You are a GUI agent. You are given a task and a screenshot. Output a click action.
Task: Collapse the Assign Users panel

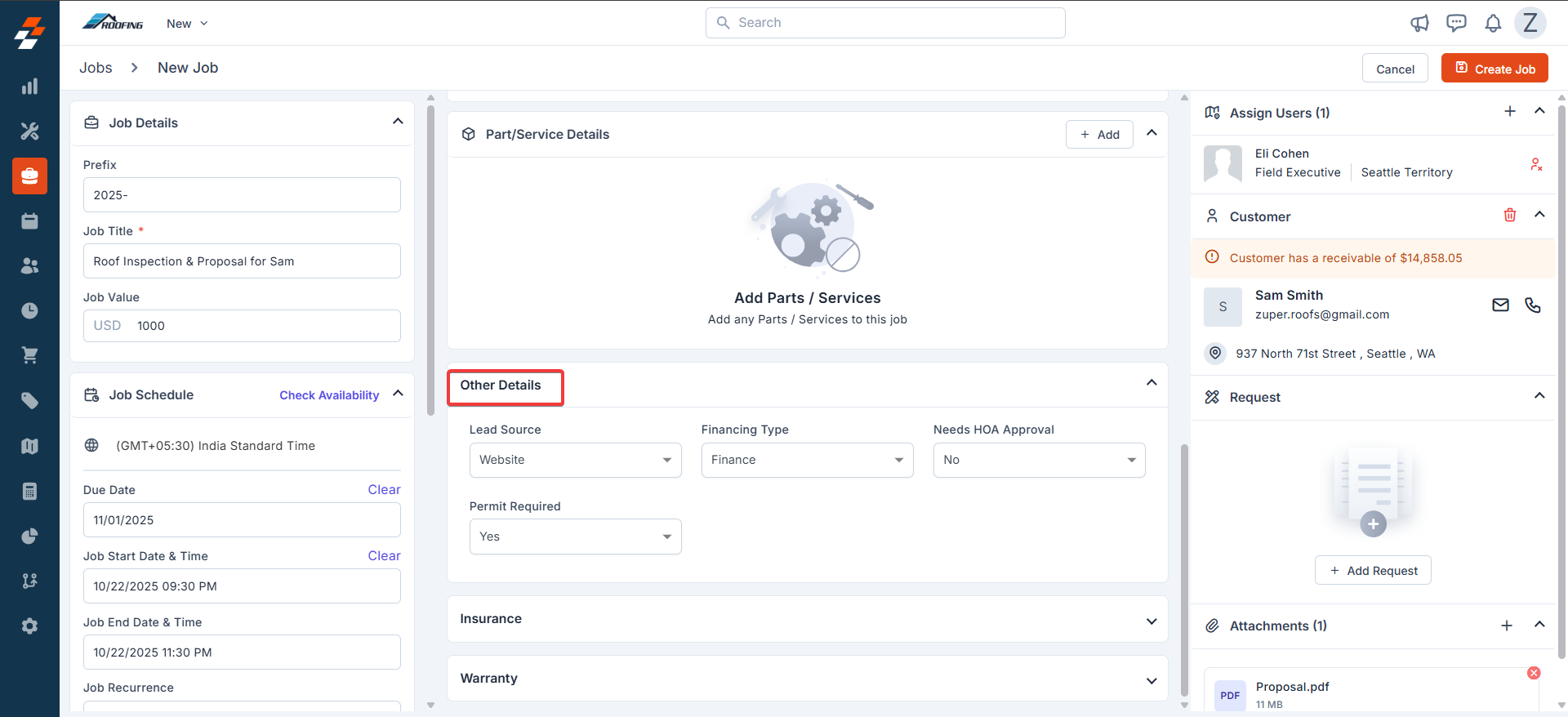[x=1539, y=111]
